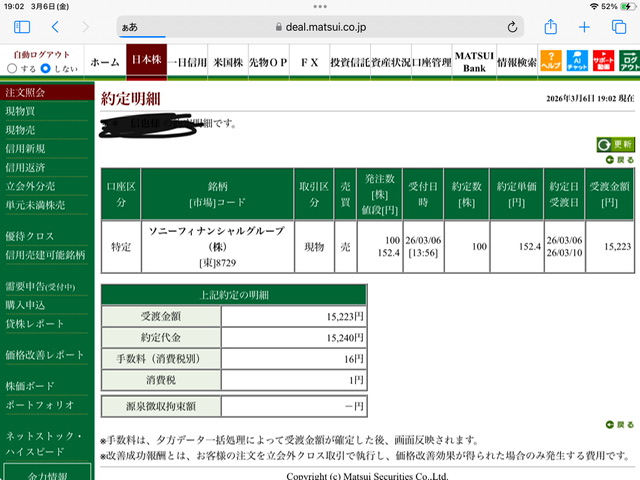Open the ホーム tab

point(105,62)
